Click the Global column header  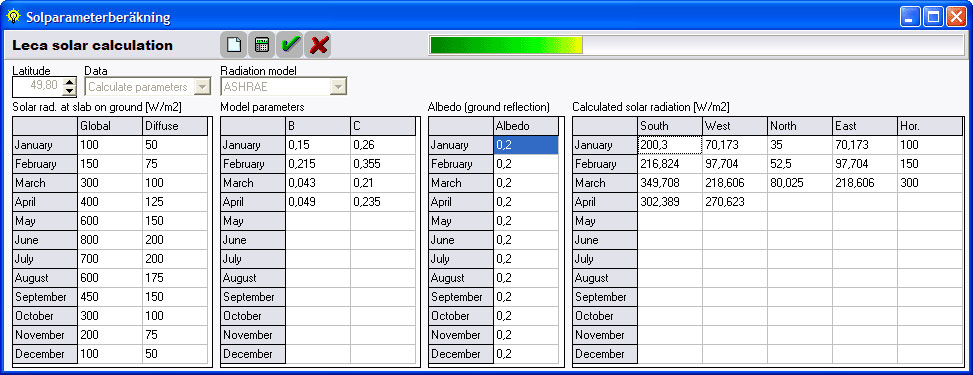[110, 126]
